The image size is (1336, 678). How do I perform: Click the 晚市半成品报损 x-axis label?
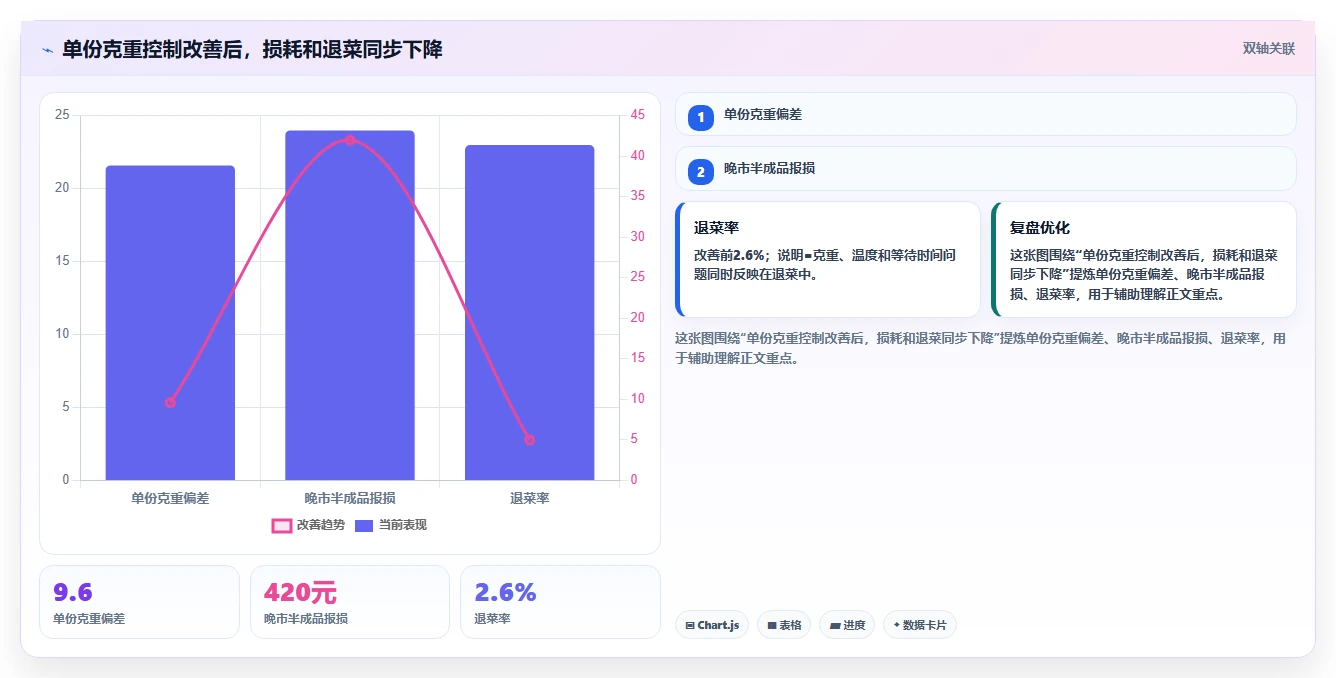[350, 498]
